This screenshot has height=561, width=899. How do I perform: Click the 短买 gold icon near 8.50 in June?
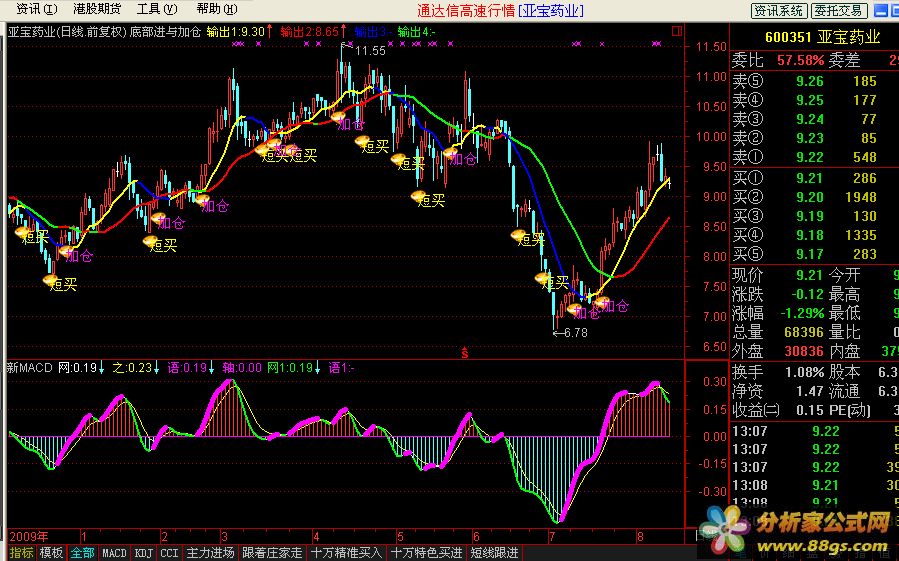pyautogui.click(x=518, y=235)
